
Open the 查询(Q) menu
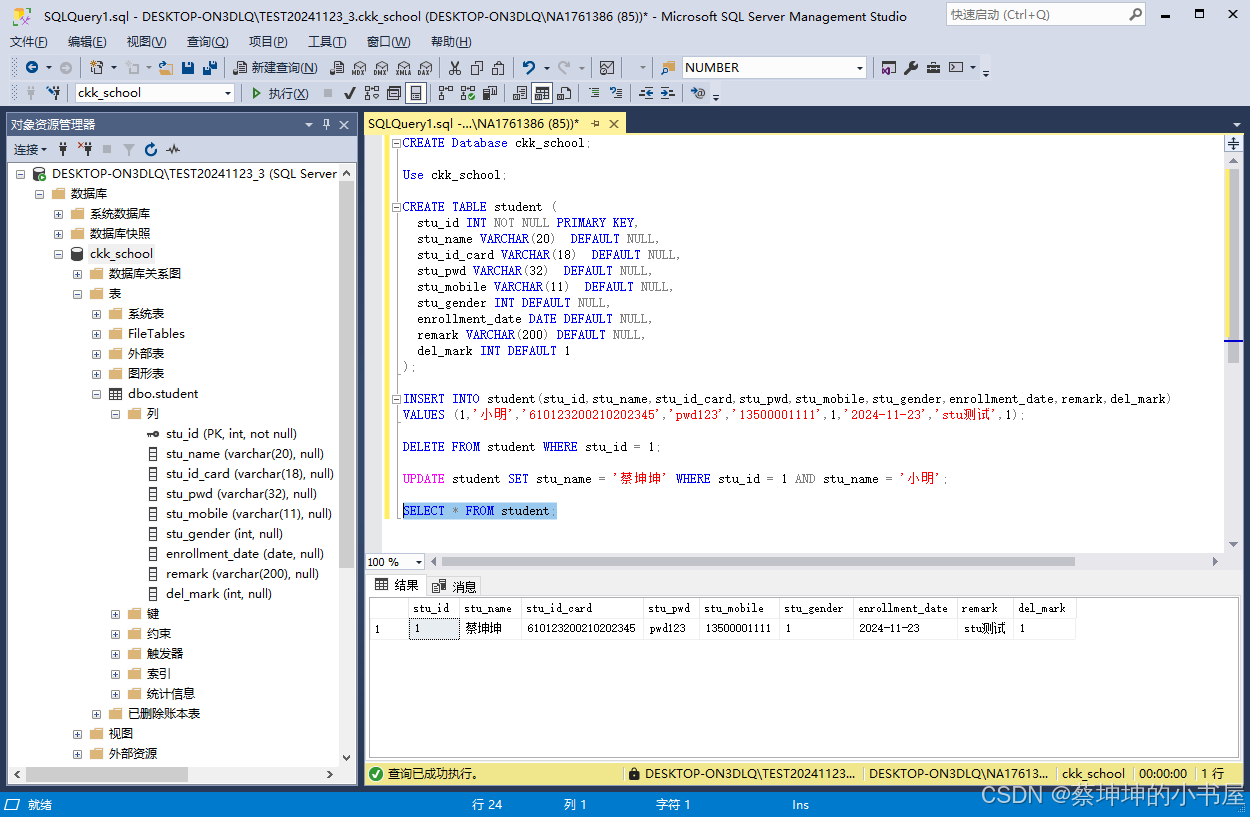tap(207, 41)
